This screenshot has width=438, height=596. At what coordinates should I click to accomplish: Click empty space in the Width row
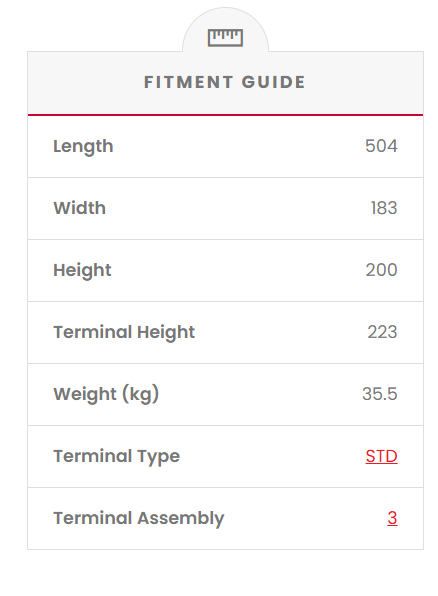point(236,208)
